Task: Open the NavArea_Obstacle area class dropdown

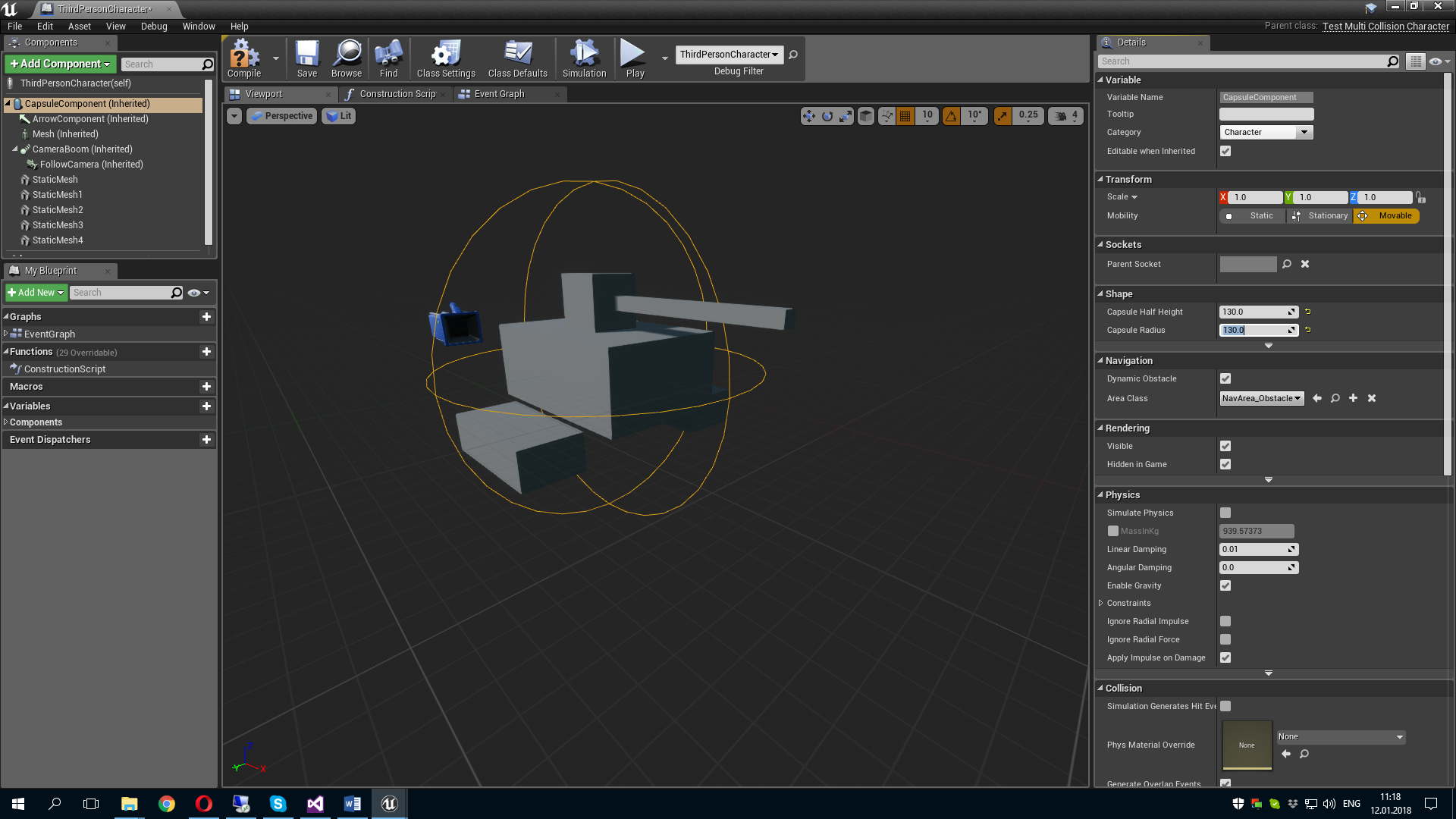Action: point(1262,398)
